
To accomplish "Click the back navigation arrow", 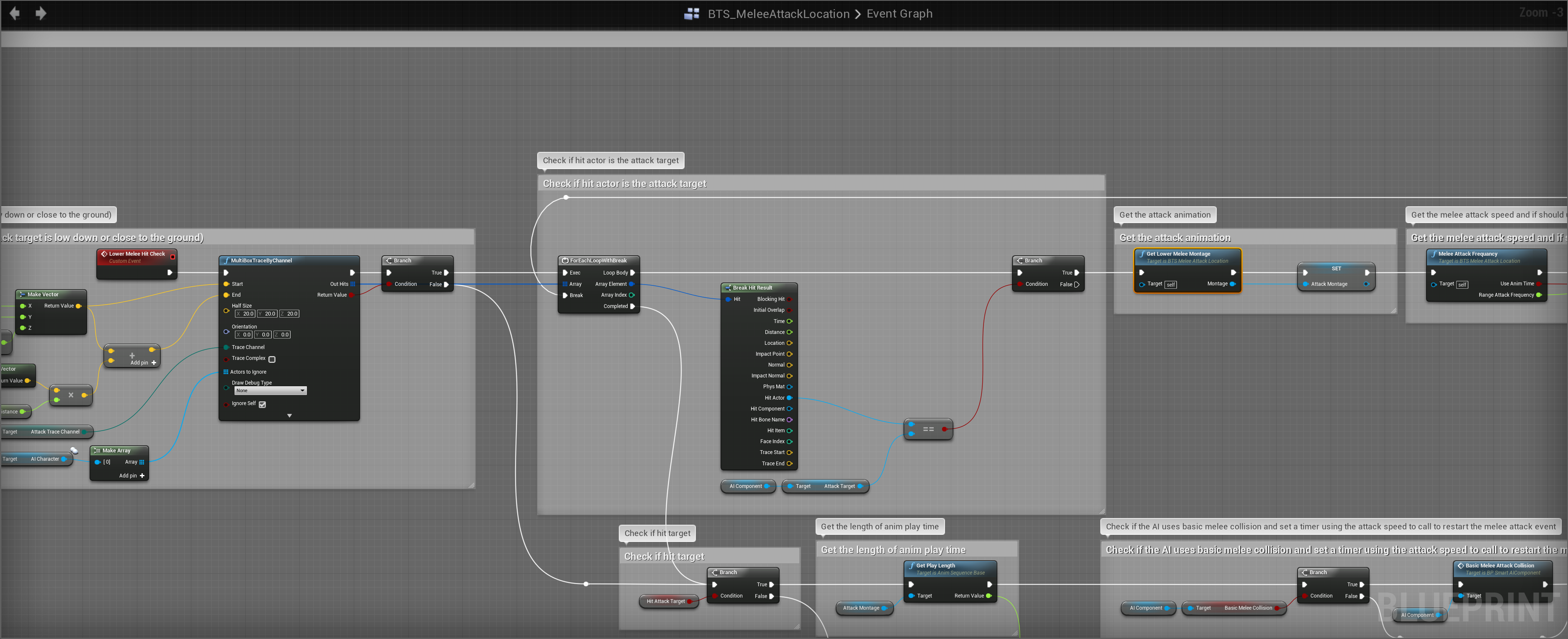I will 15,13.
